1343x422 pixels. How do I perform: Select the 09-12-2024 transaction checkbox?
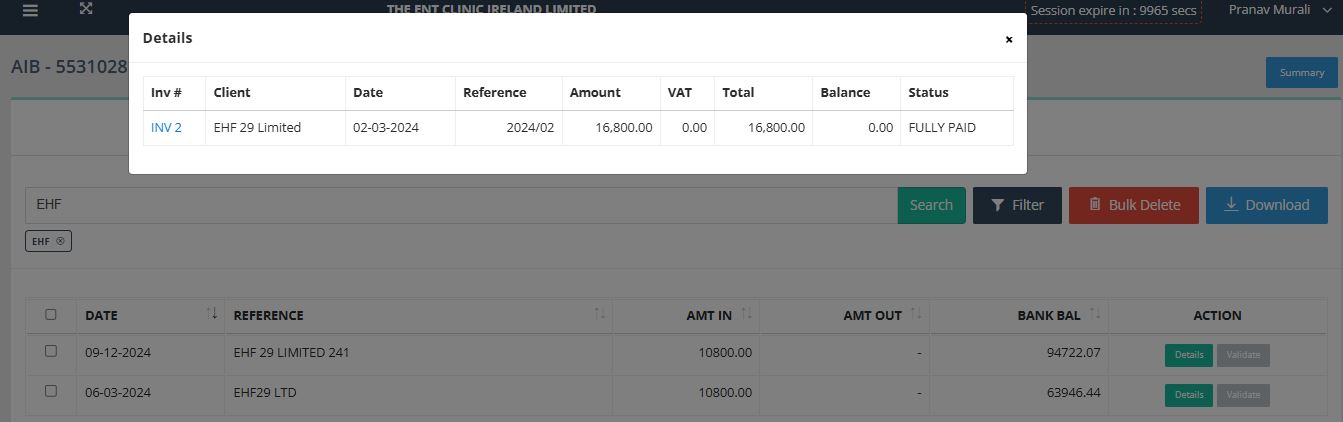(x=51, y=351)
